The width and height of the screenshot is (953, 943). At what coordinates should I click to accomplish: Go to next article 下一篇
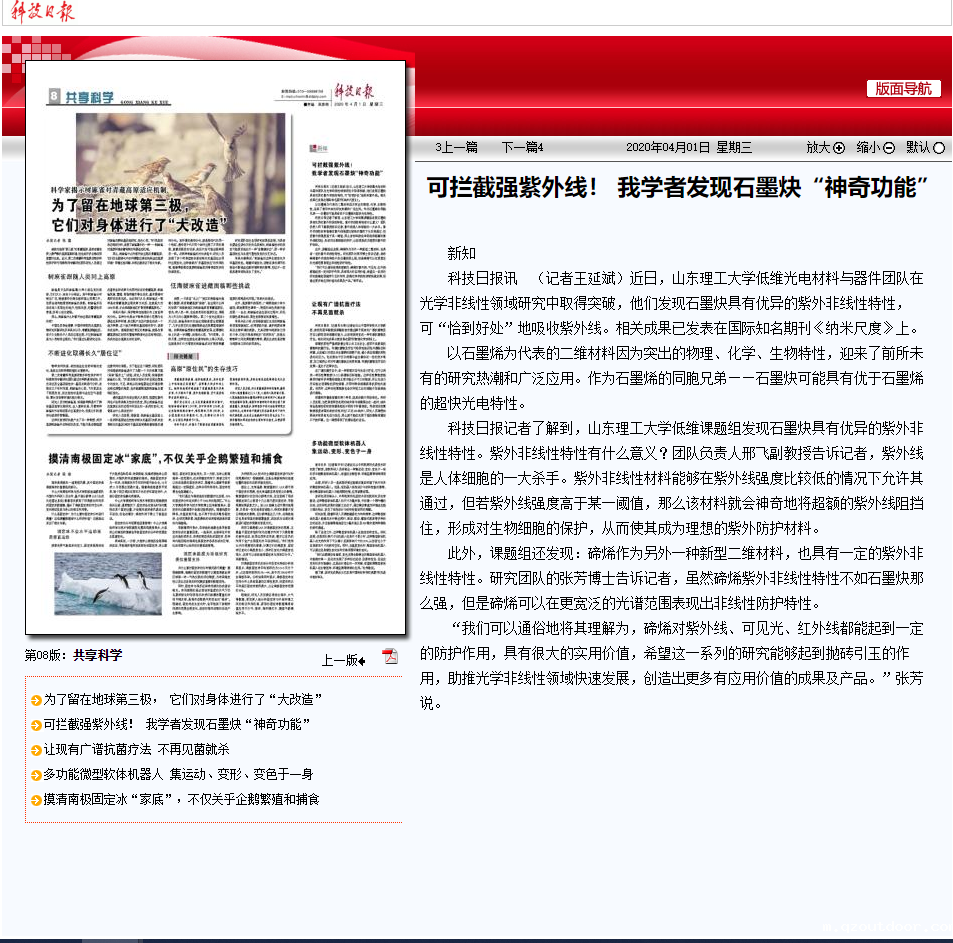(521, 148)
